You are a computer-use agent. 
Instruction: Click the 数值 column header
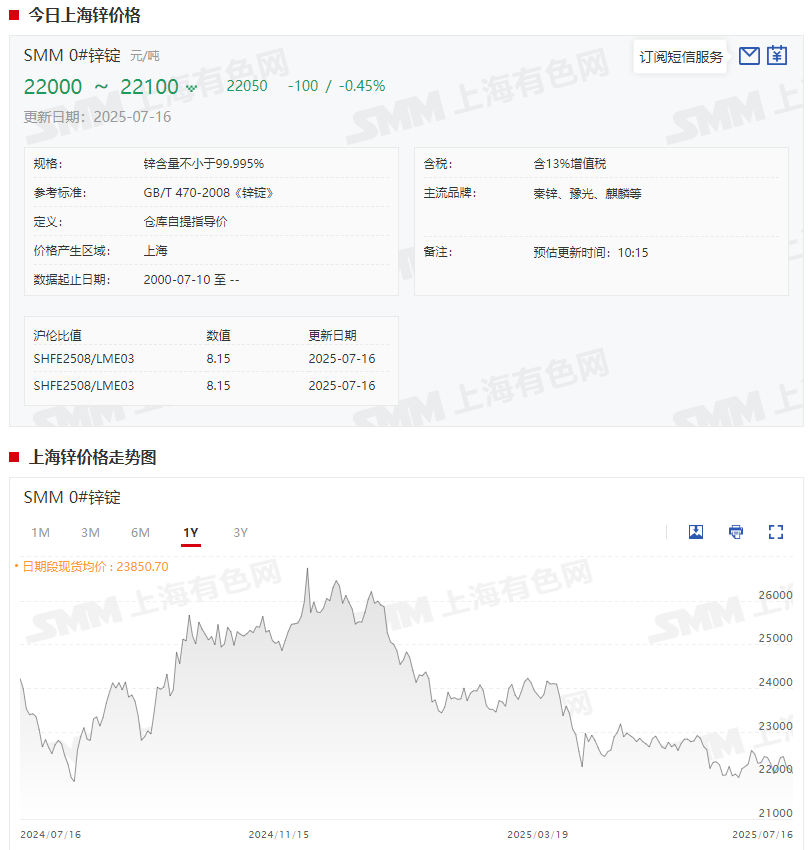pyautogui.click(x=218, y=336)
